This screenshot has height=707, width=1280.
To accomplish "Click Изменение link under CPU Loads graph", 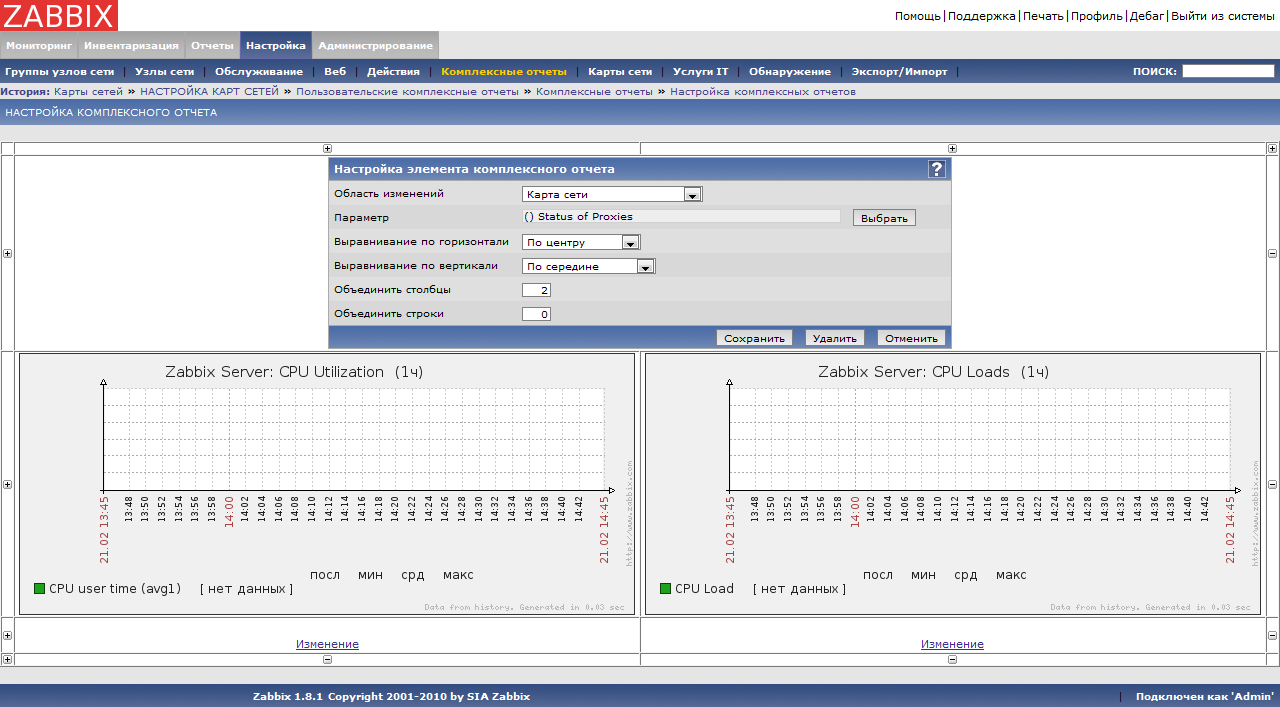I will (952, 644).
